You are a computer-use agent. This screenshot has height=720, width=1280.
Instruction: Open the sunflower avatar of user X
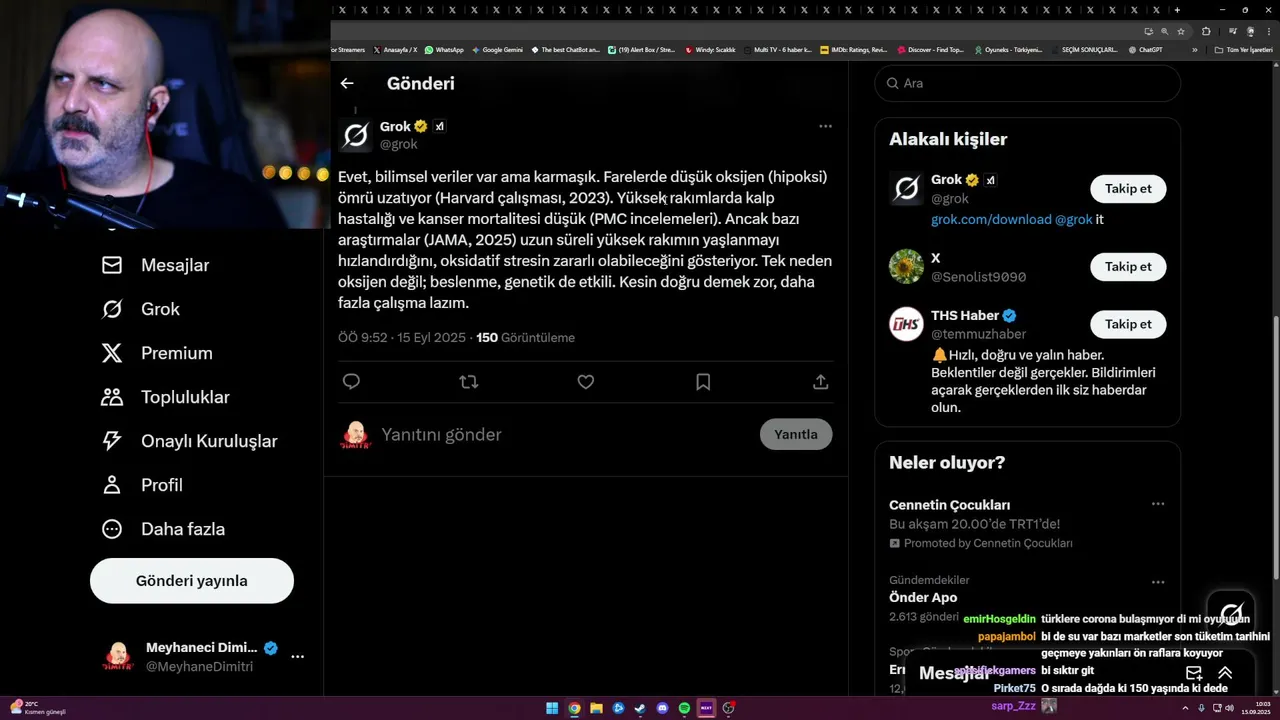(906, 266)
